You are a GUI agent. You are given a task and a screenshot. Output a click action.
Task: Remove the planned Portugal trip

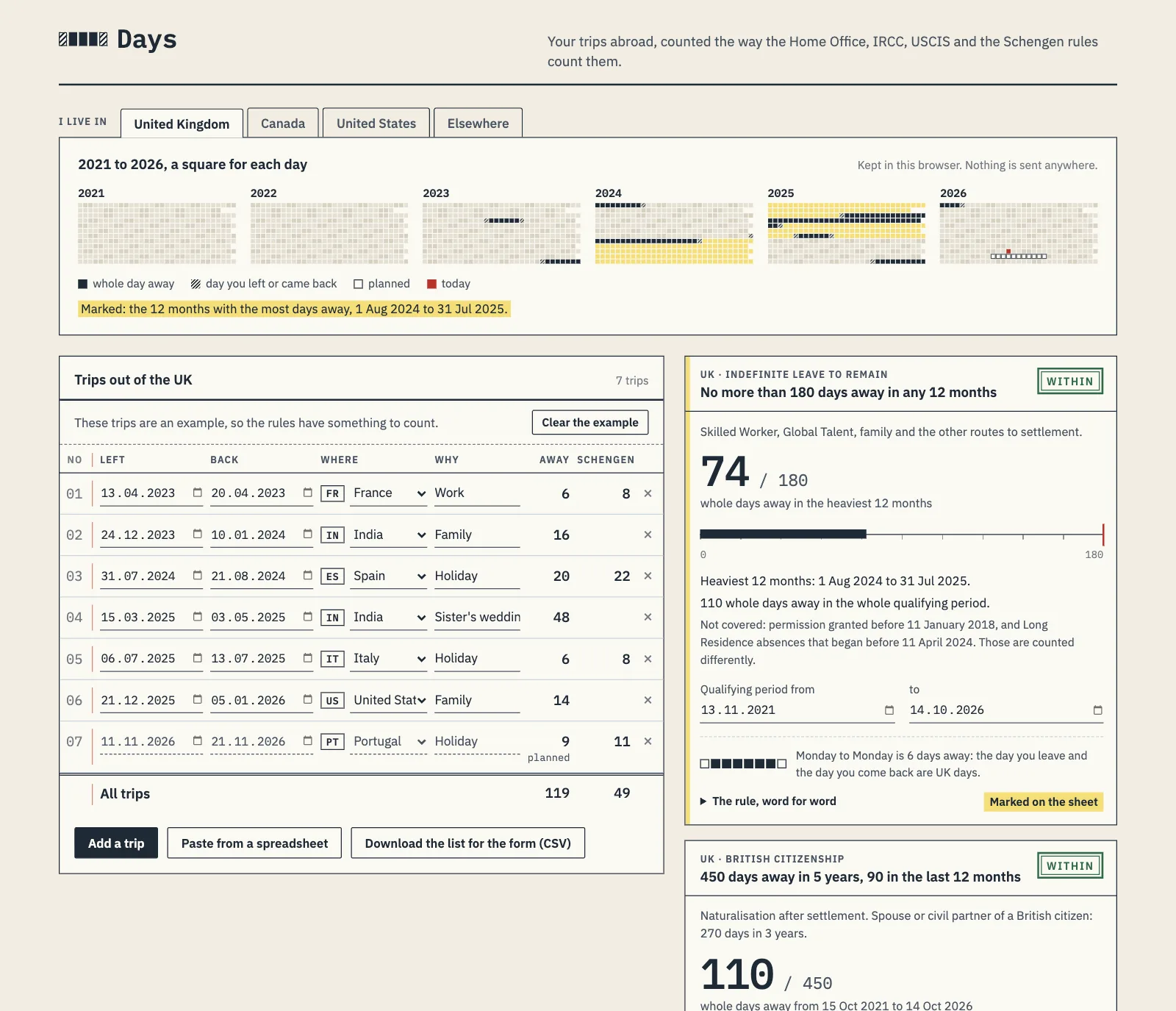[648, 741]
